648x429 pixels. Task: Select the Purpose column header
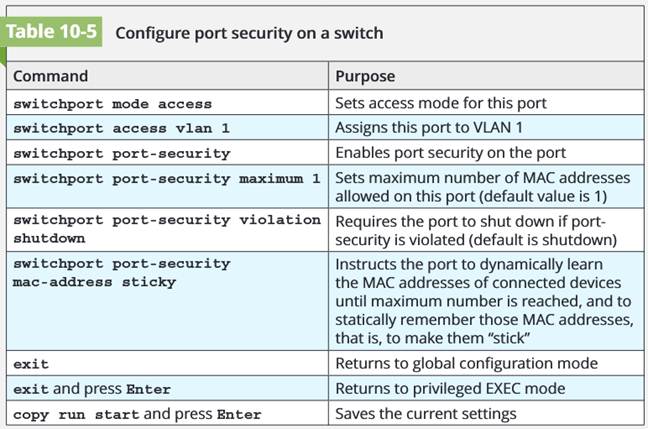point(365,76)
